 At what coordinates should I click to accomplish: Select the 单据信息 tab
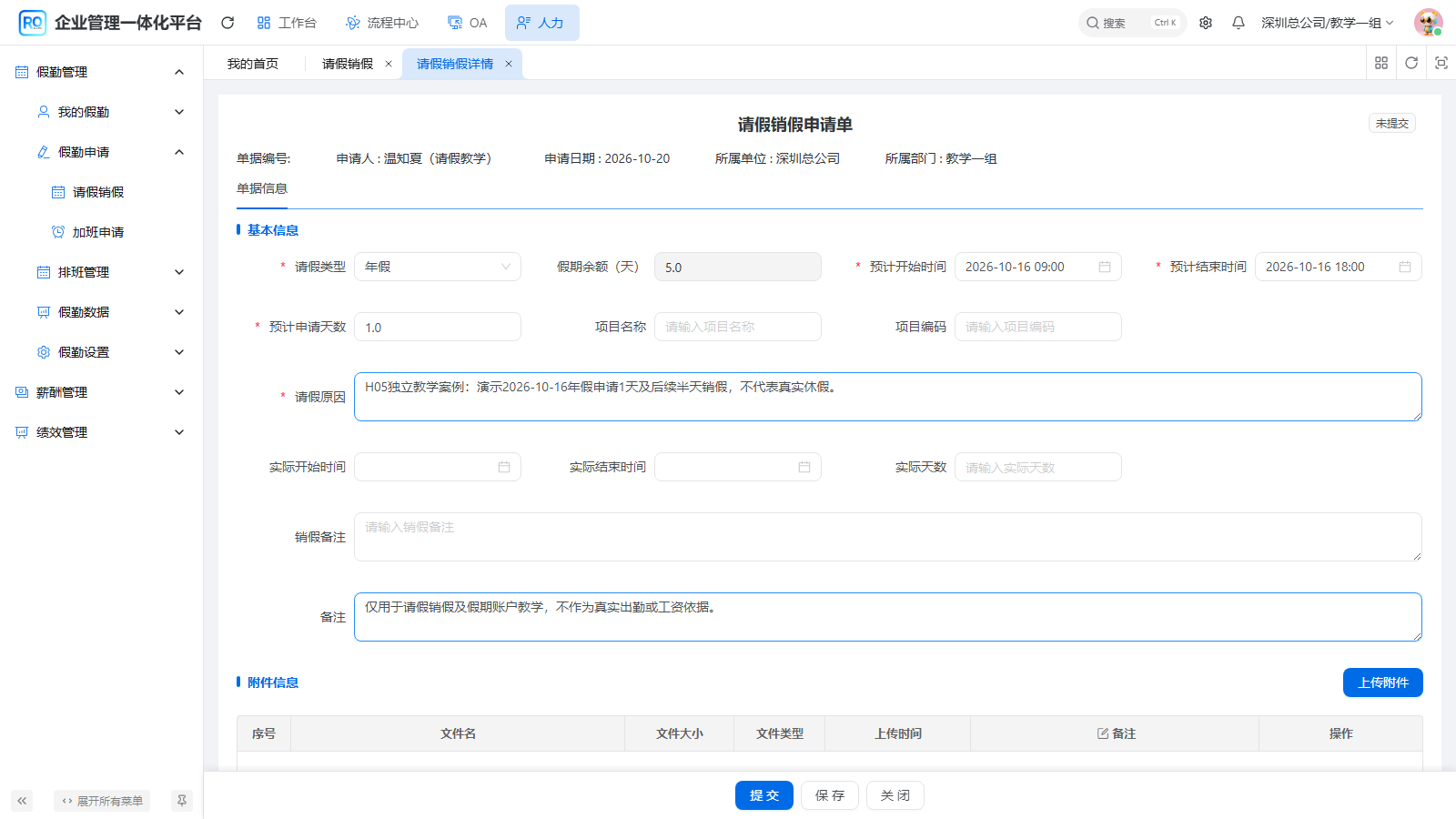coord(262,188)
